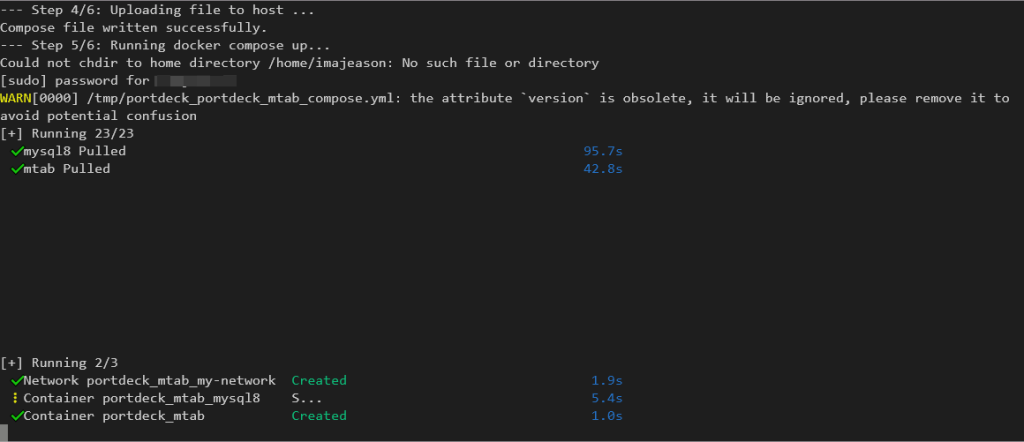Screen dimensions: 1024x442
Task: Click the checkmark beside Container portdeck_mtab
Action: (x=17, y=416)
